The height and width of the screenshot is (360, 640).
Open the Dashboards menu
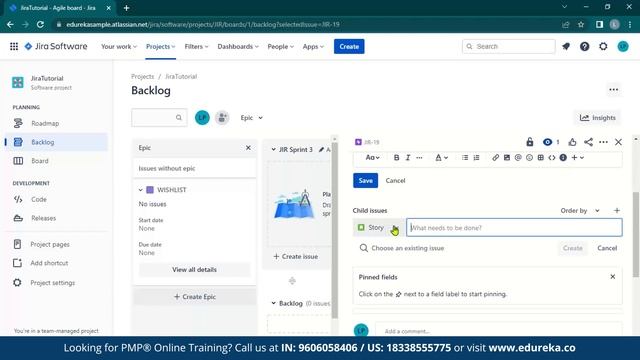click(238, 47)
